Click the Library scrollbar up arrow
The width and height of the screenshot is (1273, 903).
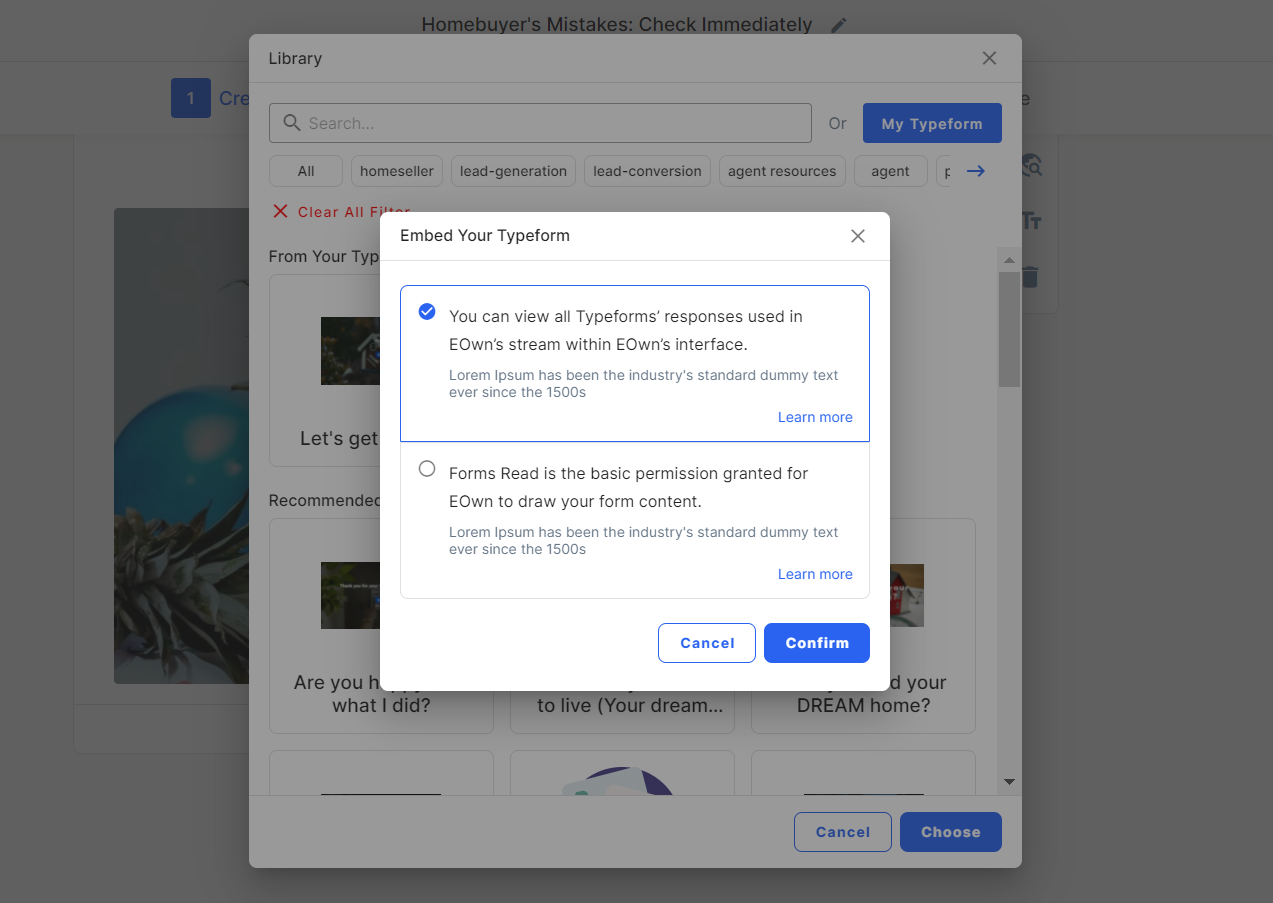tap(1009, 260)
